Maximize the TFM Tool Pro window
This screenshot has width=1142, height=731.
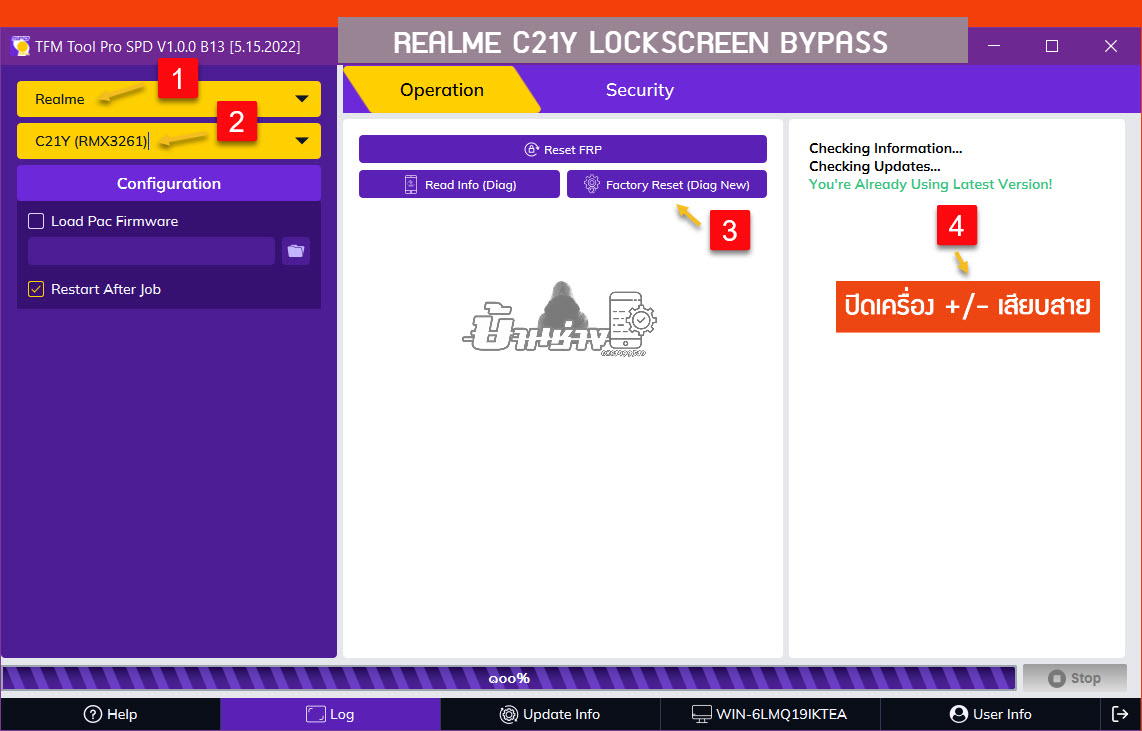[1052, 46]
